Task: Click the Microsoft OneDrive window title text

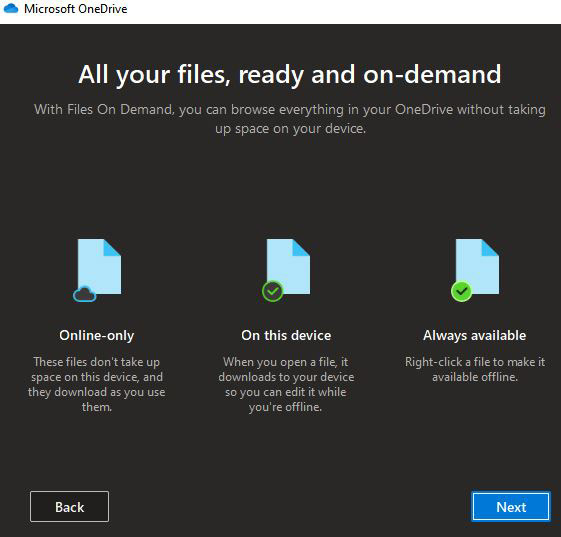Action: 75,9
